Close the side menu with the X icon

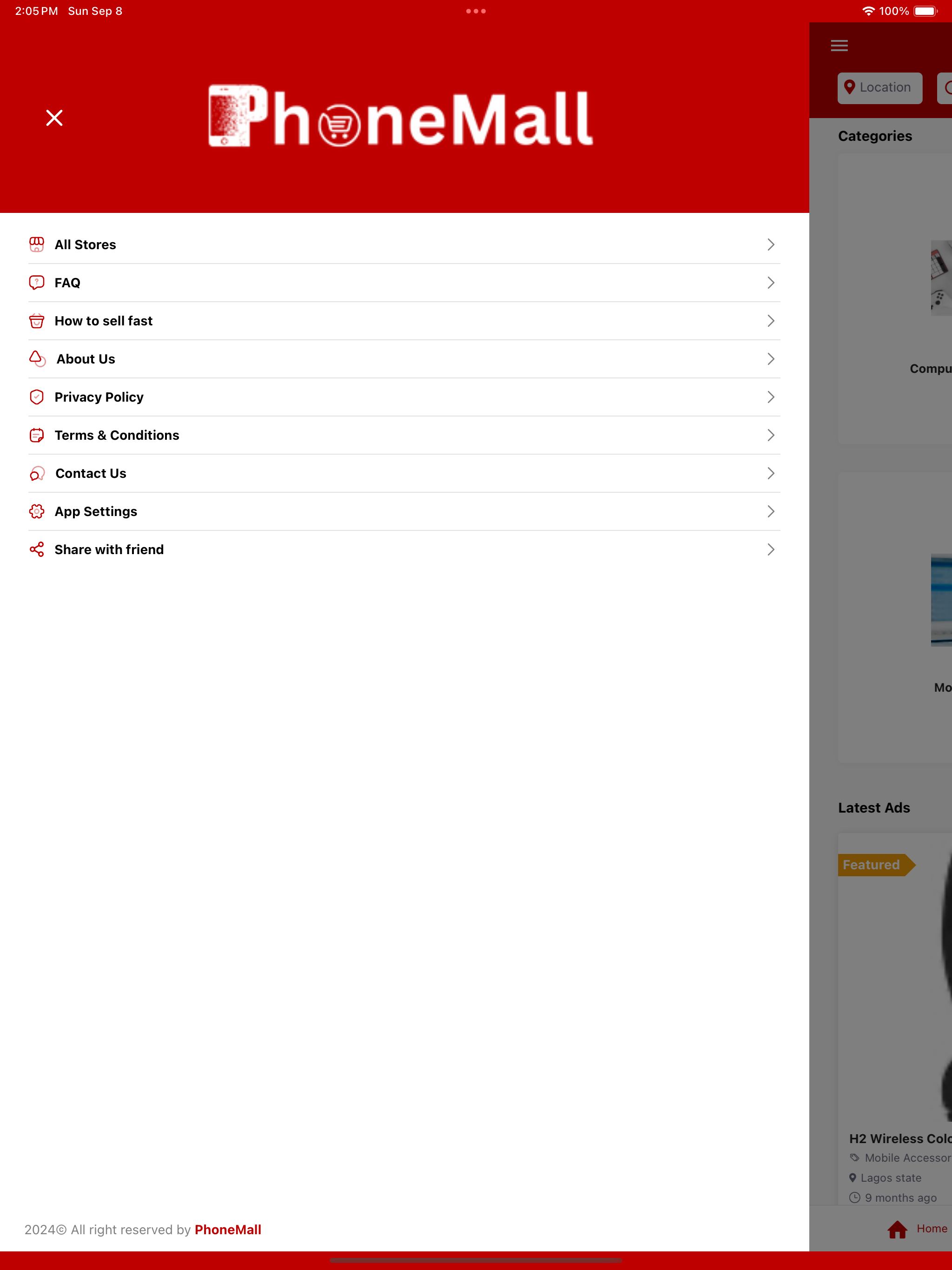click(x=54, y=118)
